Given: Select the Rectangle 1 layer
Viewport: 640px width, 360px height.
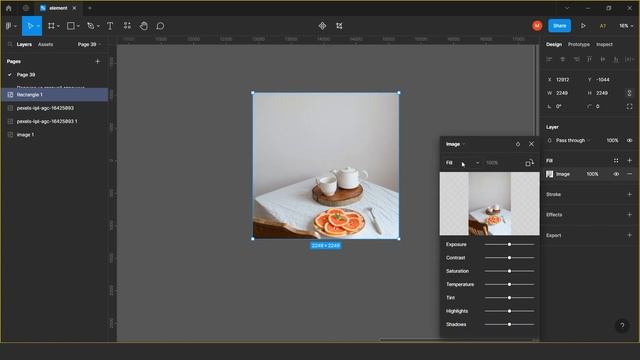Looking at the screenshot, I should coord(55,95).
